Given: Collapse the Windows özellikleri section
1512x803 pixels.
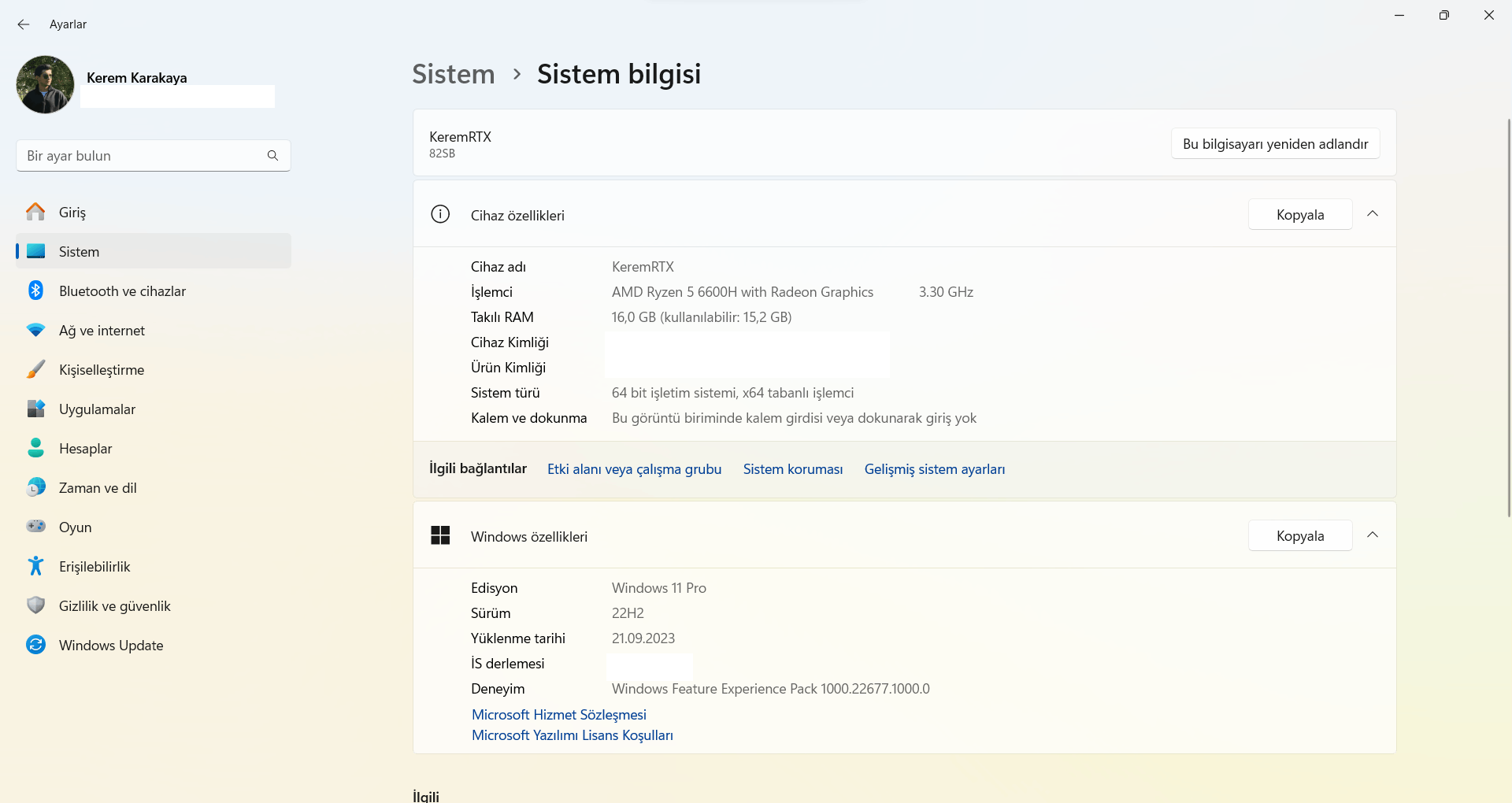Looking at the screenshot, I should point(1373,535).
